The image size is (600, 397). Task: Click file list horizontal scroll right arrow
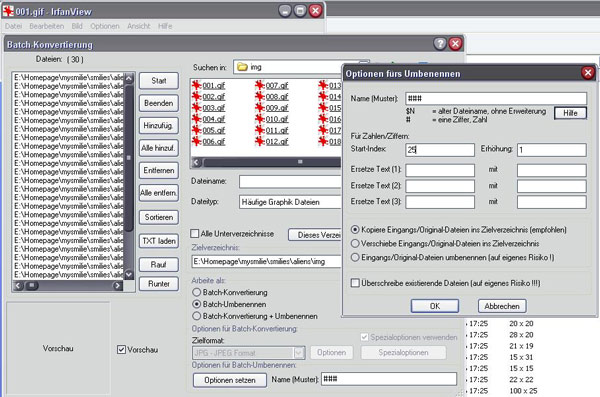(117, 285)
